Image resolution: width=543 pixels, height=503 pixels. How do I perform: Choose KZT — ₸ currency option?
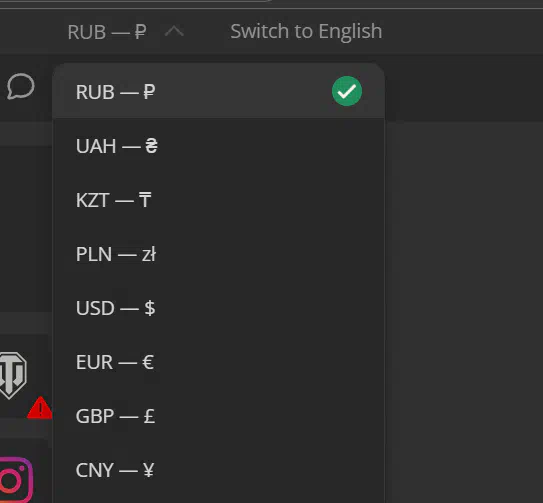tap(219, 200)
